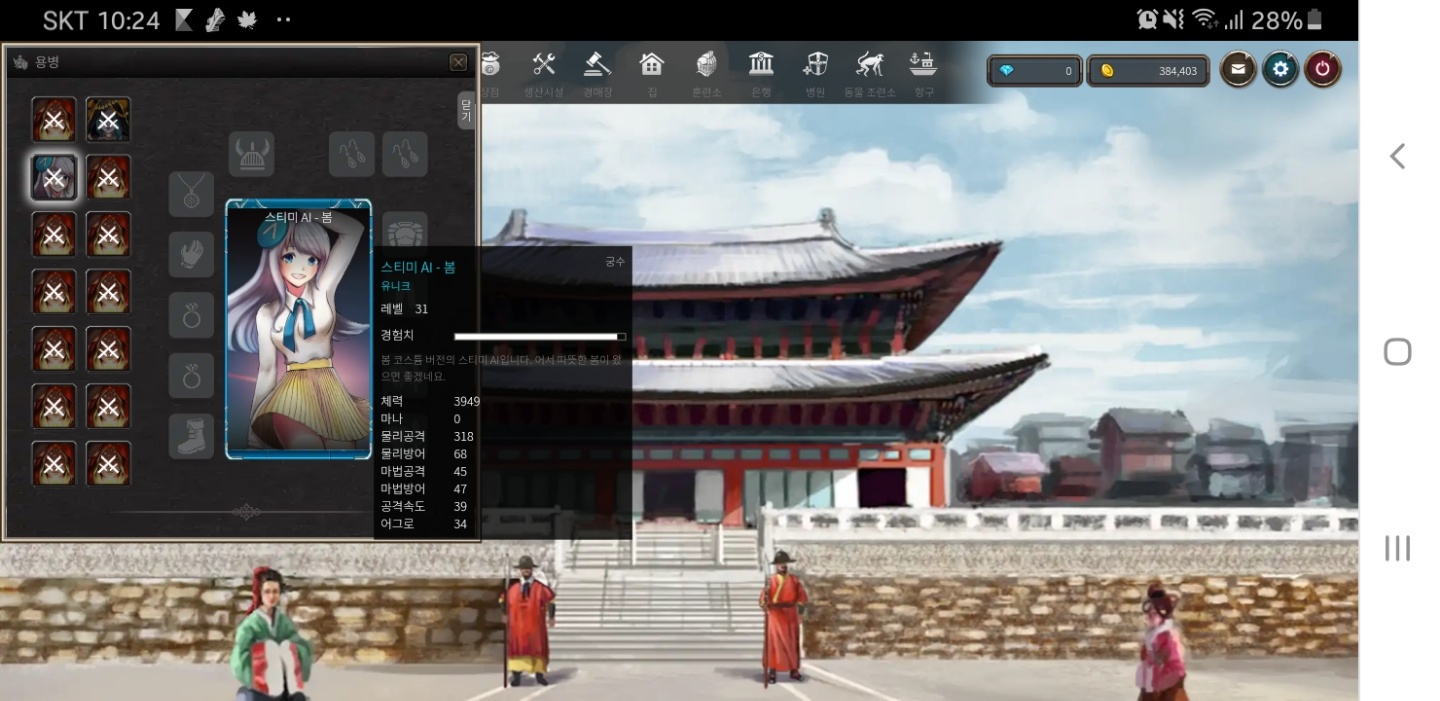Open the 동물 조련소 animal trainer
Screen dimensions: 1440x701
pos(869,74)
